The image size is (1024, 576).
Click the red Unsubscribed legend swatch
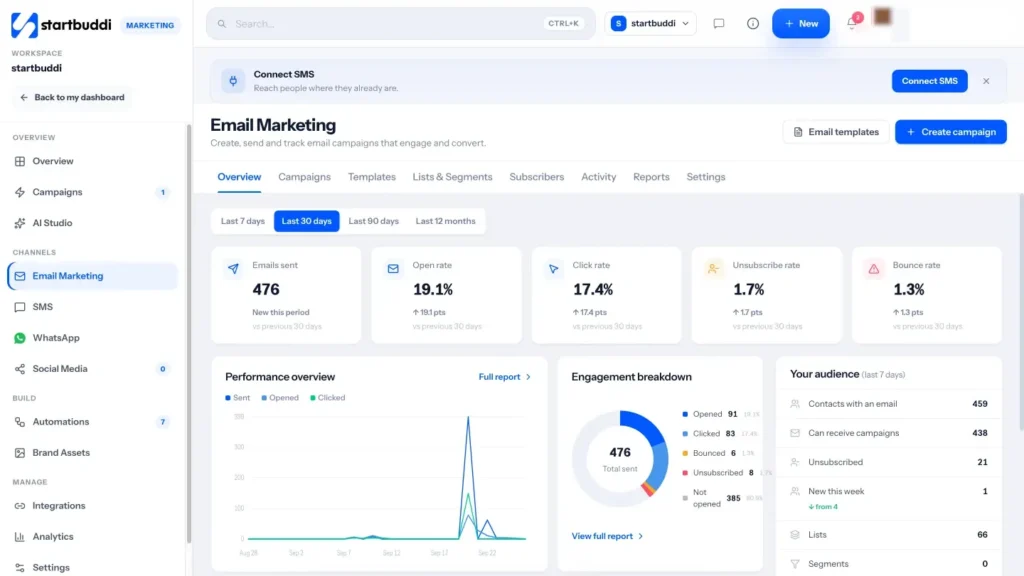pyautogui.click(x=685, y=473)
